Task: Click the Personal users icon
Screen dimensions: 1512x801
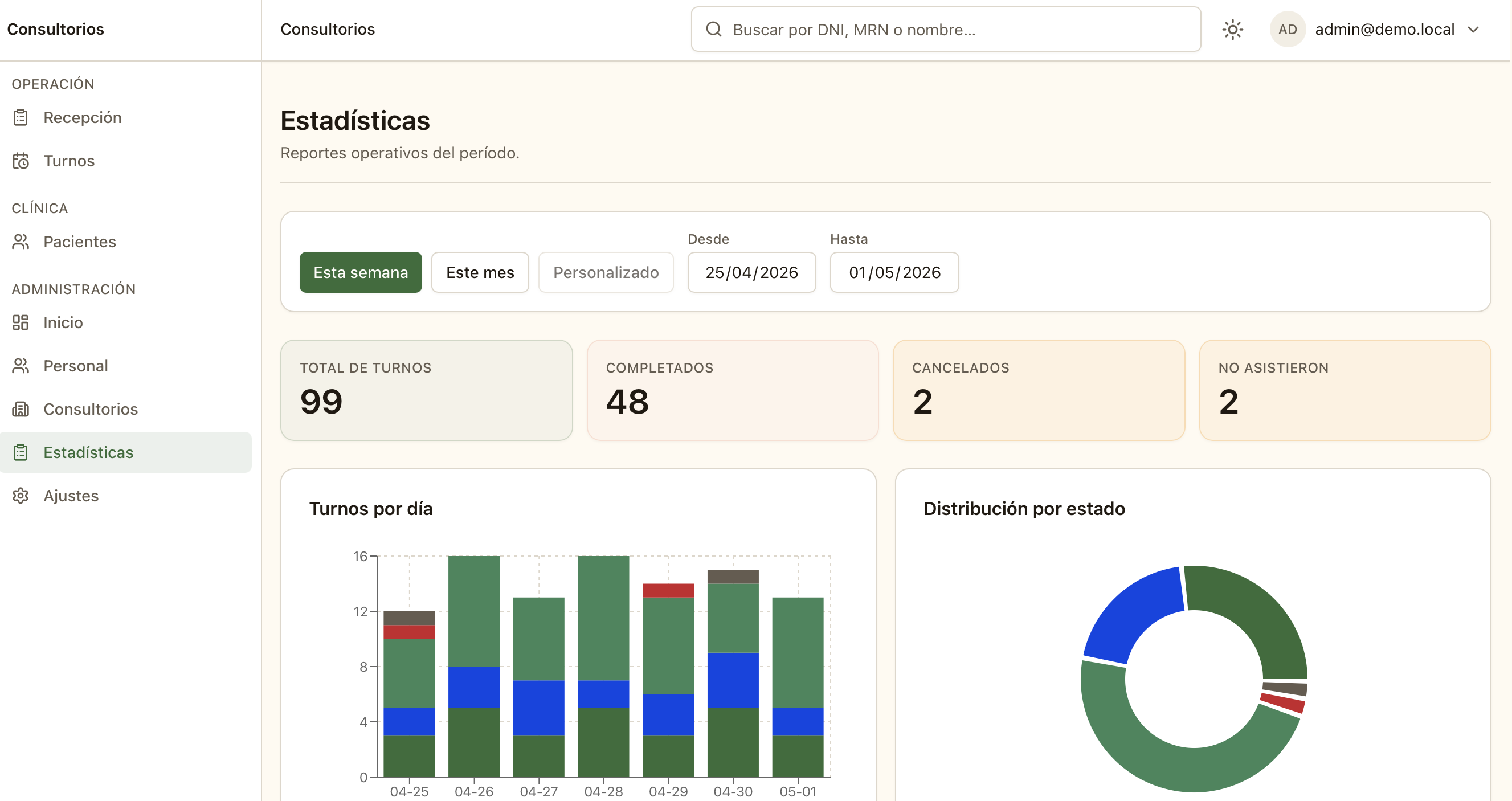Action: [x=21, y=366]
